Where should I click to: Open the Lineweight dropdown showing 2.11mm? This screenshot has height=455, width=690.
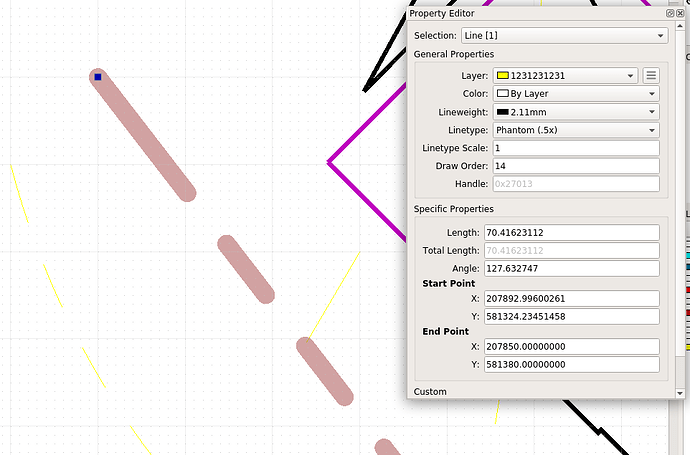576,112
